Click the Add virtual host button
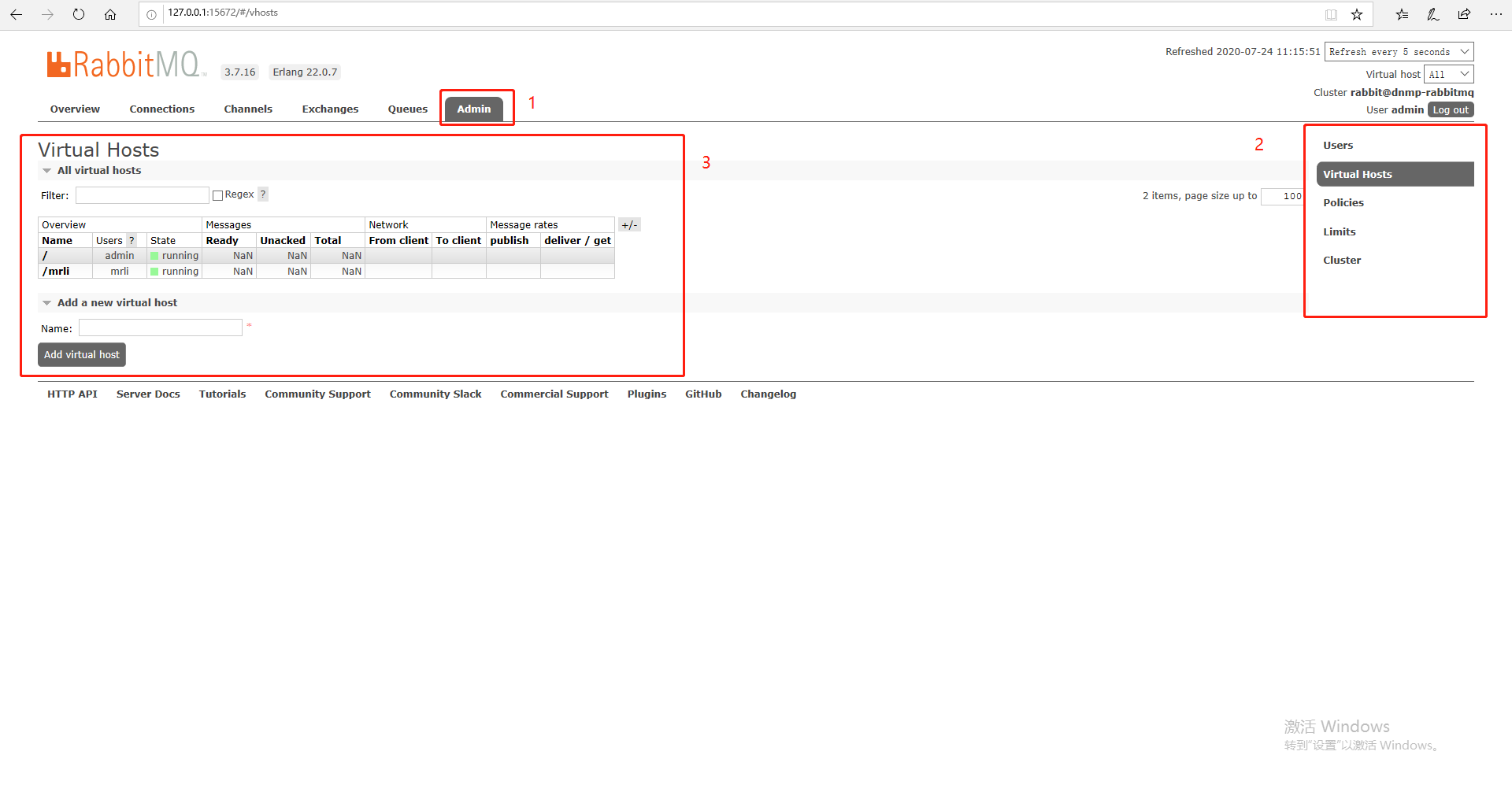This screenshot has width=1512, height=792. coord(82,355)
